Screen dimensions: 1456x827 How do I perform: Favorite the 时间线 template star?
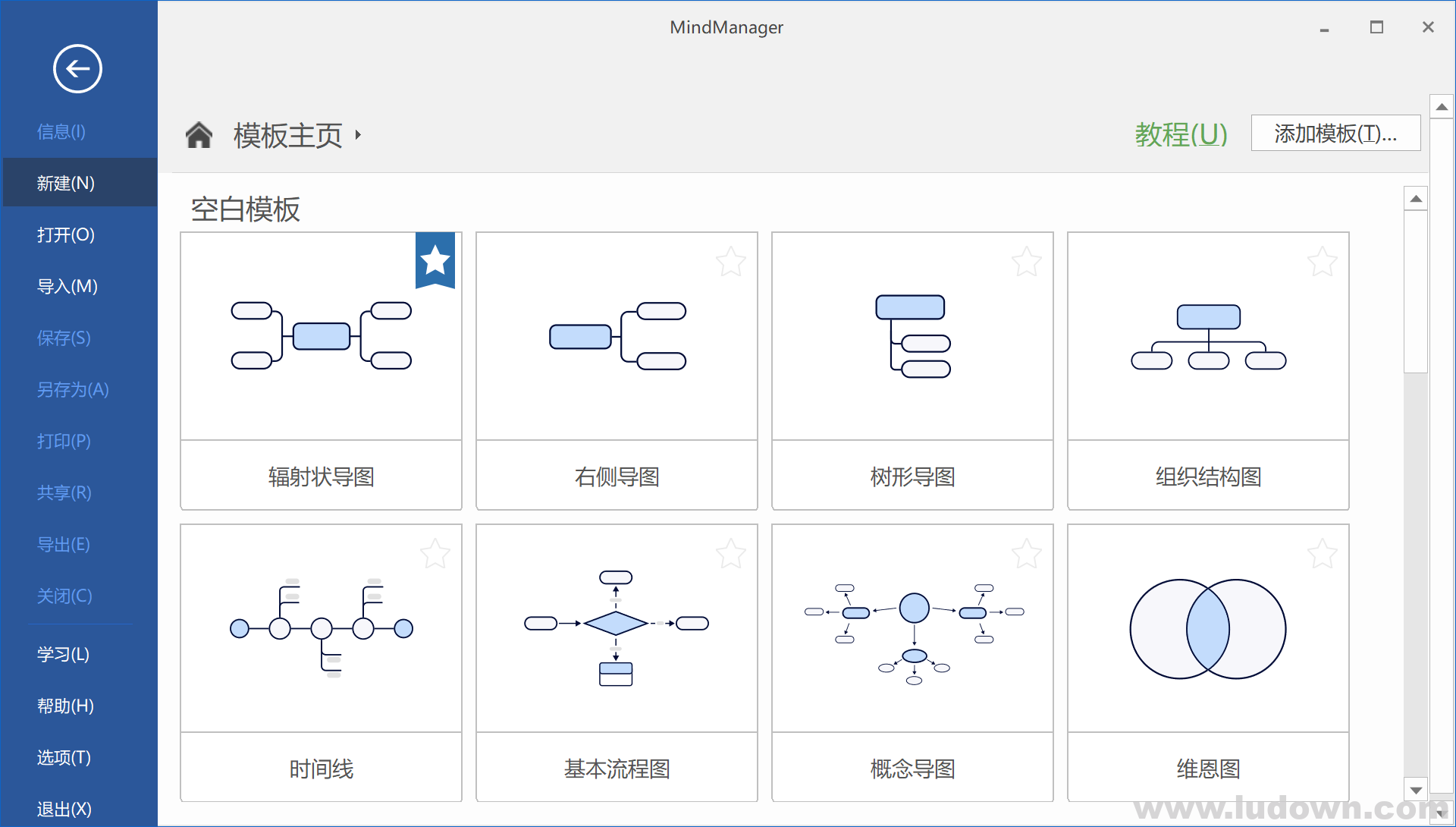click(x=435, y=554)
